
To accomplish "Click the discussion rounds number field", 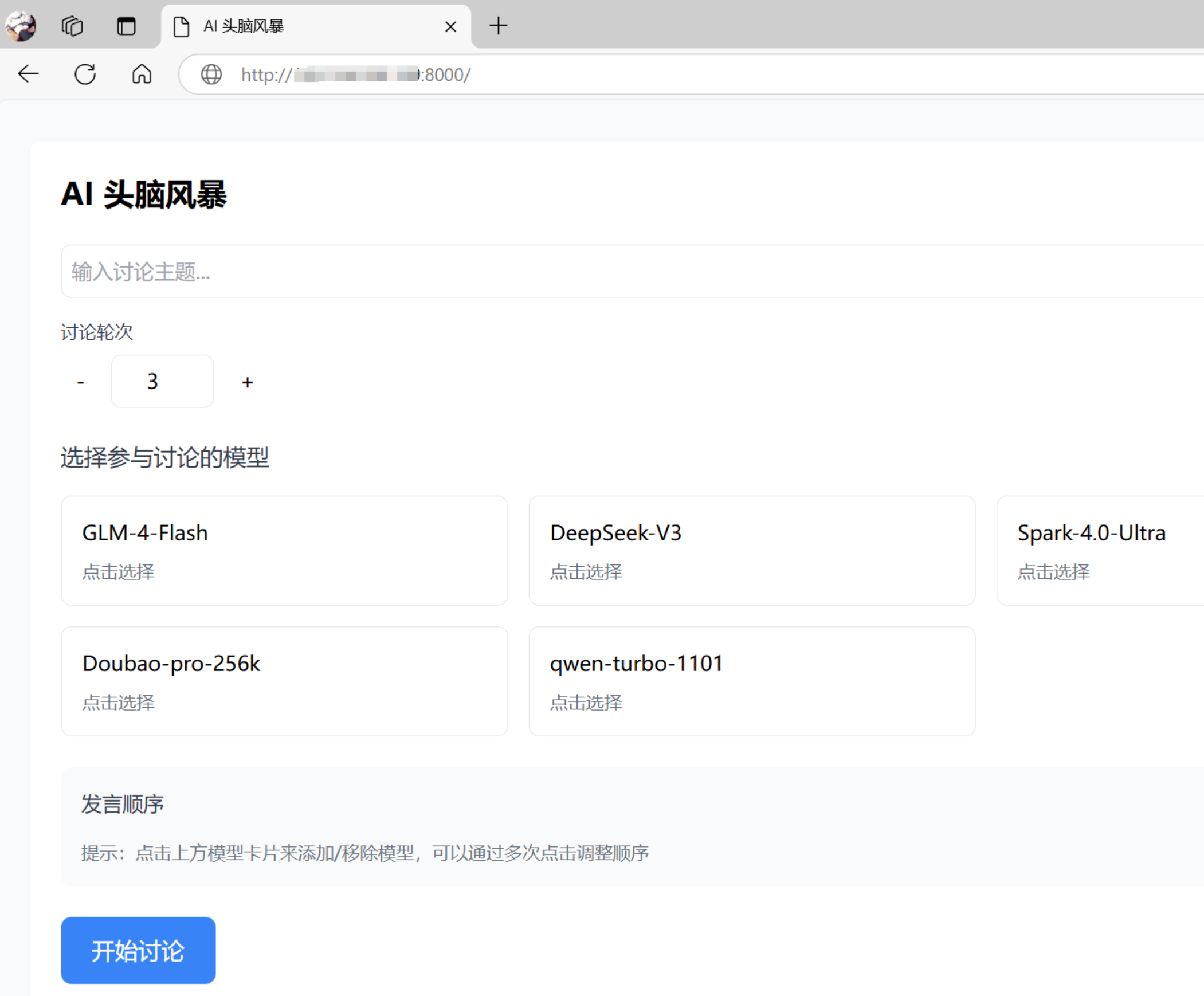I will (162, 381).
